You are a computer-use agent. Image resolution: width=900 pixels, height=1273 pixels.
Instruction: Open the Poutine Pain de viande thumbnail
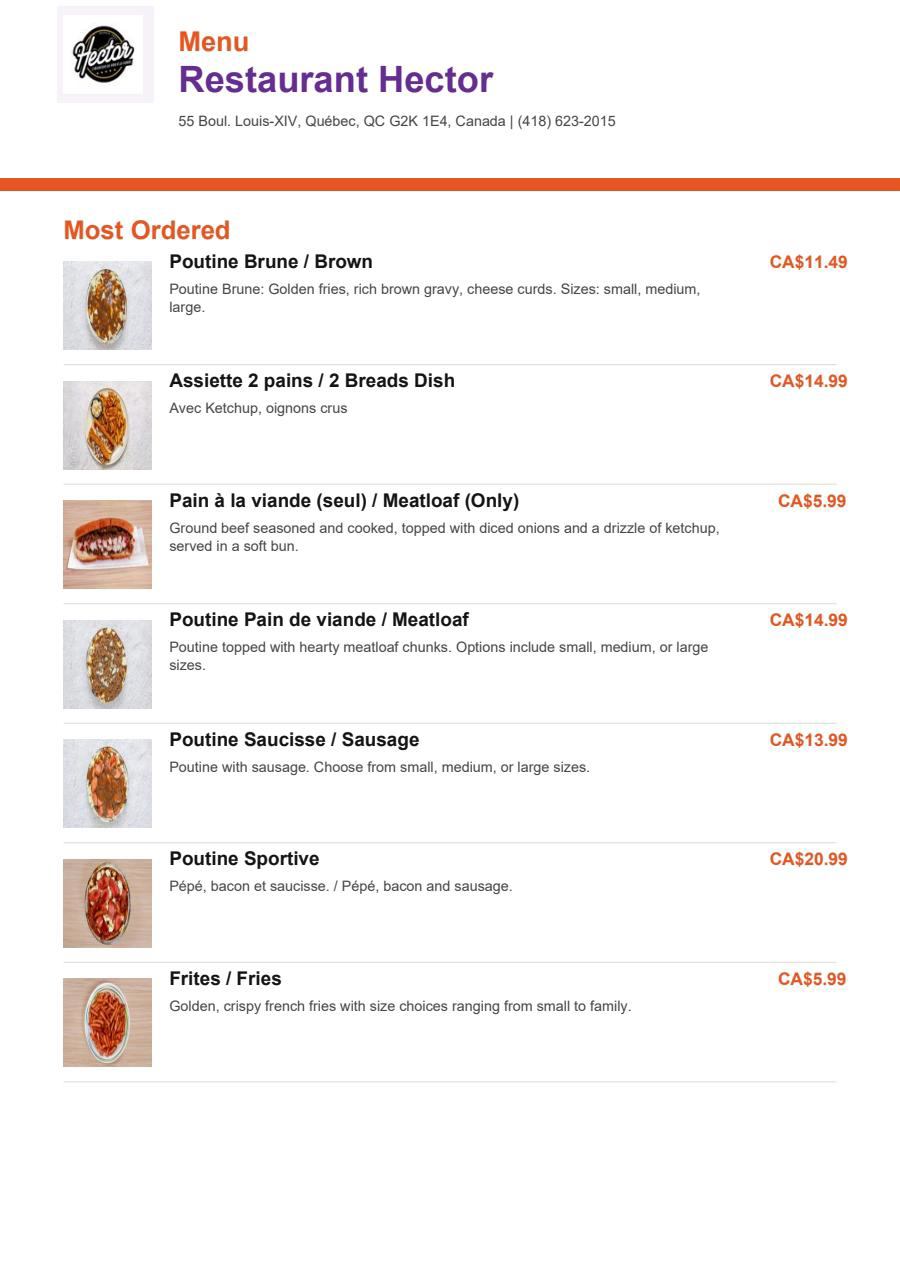coord(107,664)
